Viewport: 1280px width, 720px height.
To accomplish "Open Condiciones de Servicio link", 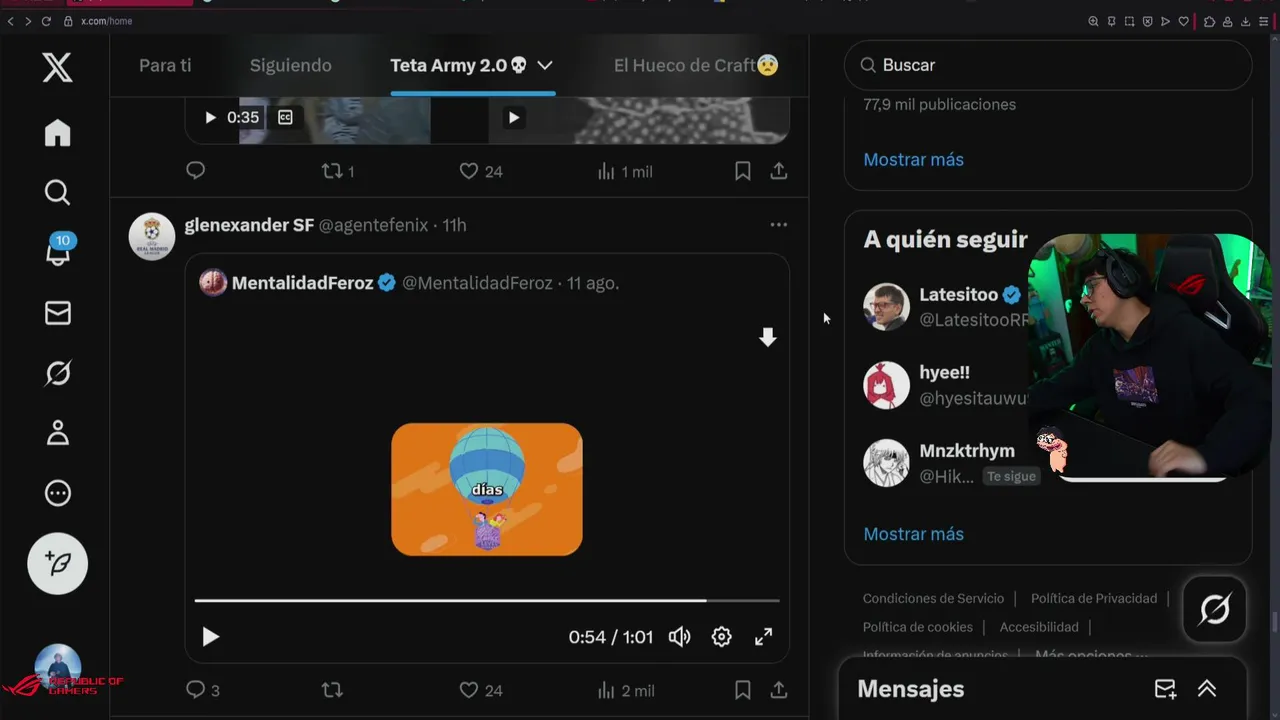I will tap(933, 598).
